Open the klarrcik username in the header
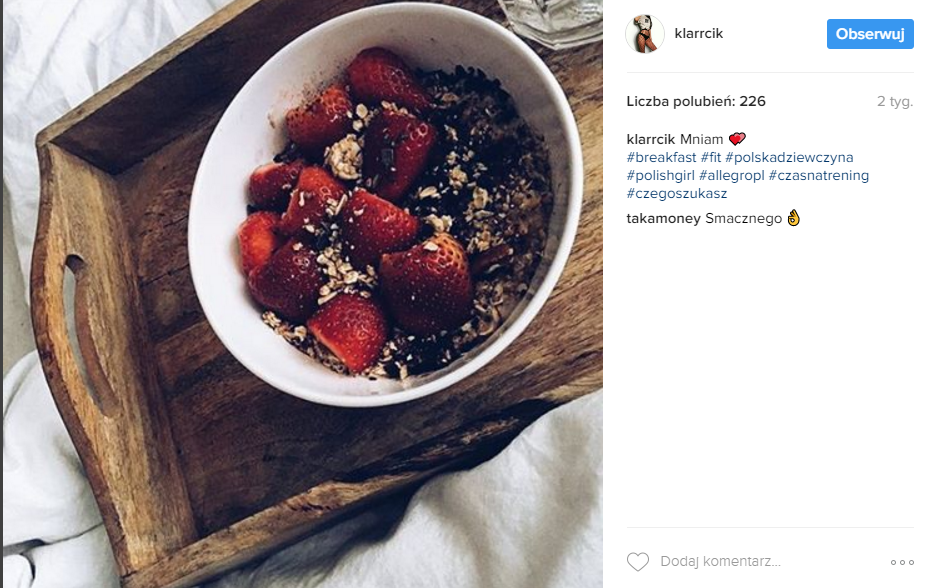This screenshot has height=588, width=937. tap(699, 33)
